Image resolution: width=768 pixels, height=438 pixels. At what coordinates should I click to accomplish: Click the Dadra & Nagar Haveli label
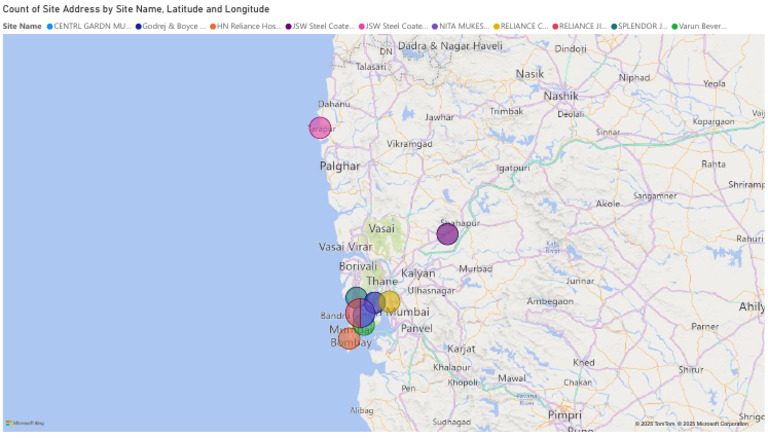[x=450, y=46]
